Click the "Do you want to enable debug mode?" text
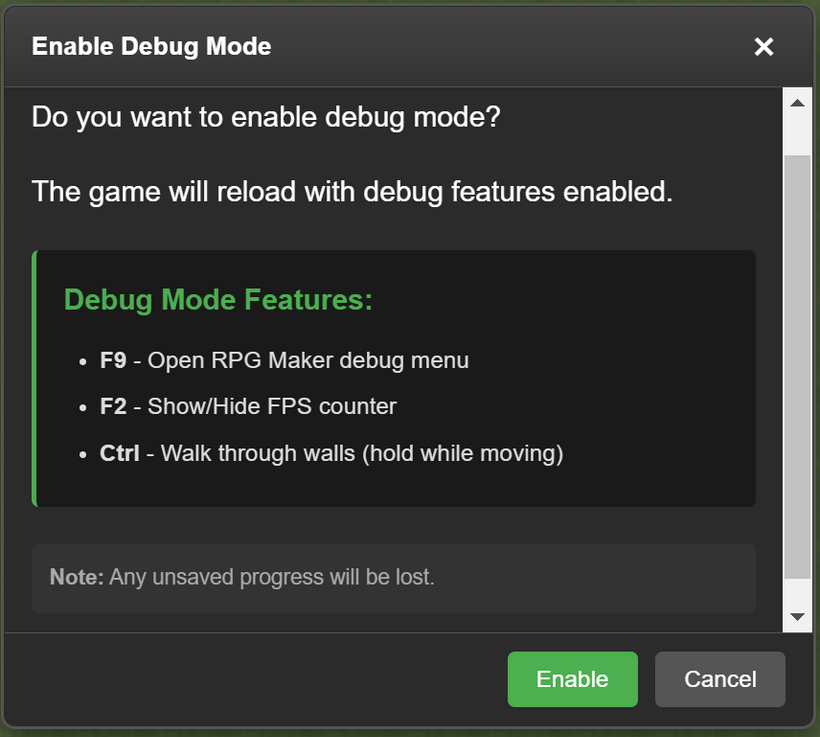 [265, 118]
